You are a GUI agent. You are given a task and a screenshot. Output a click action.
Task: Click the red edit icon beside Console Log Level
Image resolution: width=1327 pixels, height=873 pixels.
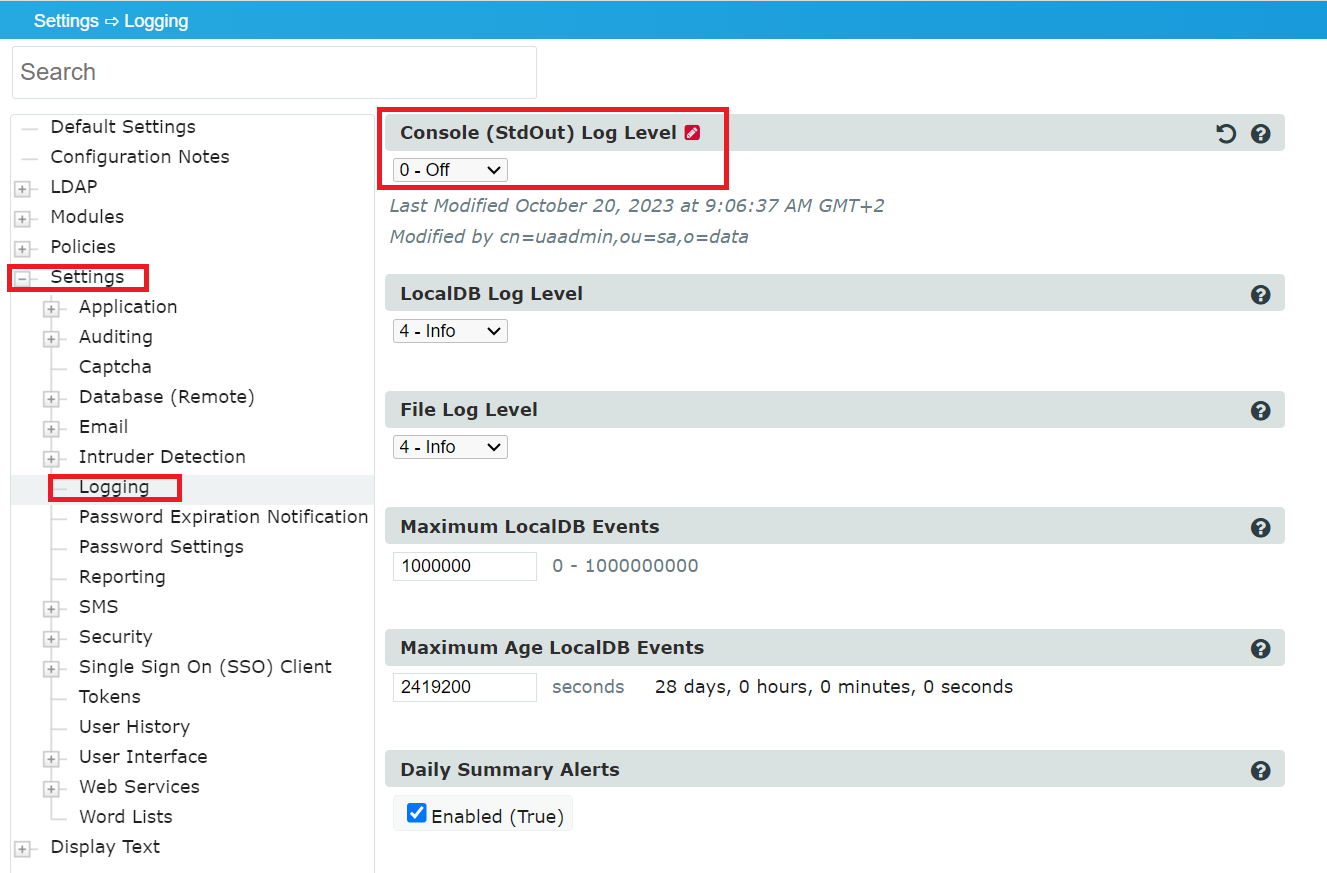click(692, 133)
